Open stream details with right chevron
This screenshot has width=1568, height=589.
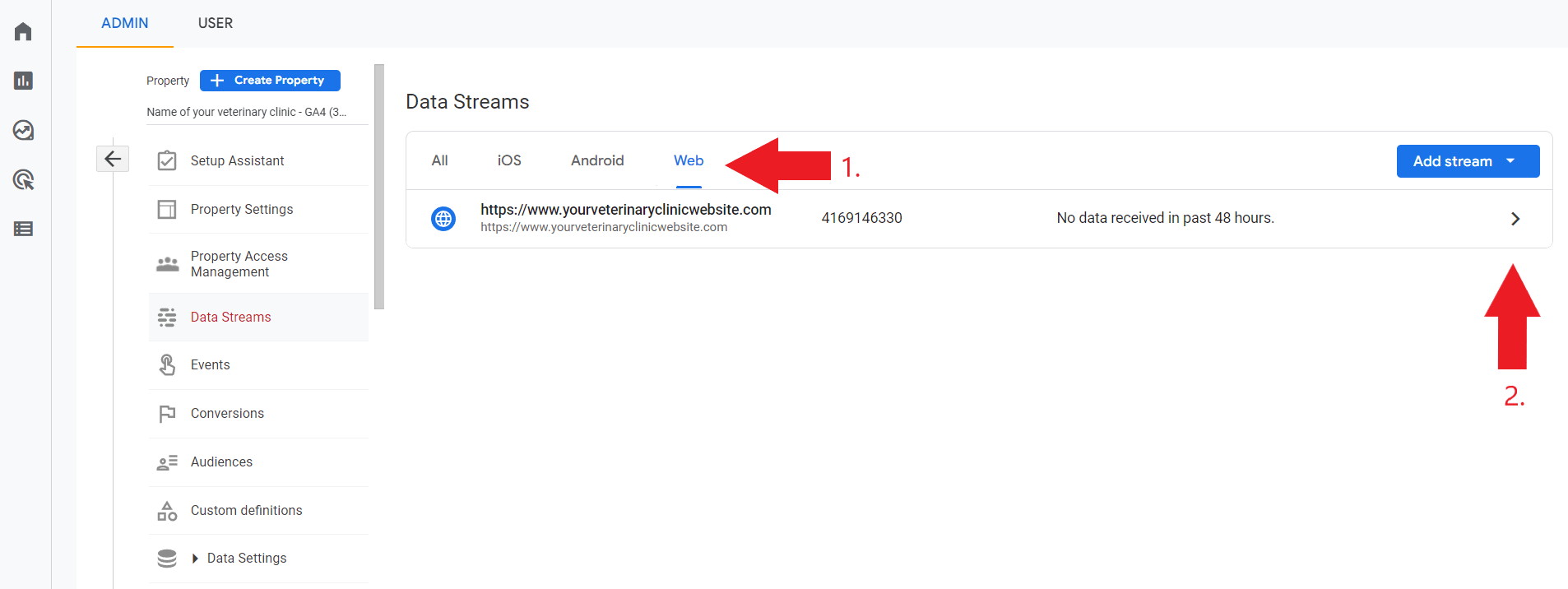click(x=1515, y=219)
